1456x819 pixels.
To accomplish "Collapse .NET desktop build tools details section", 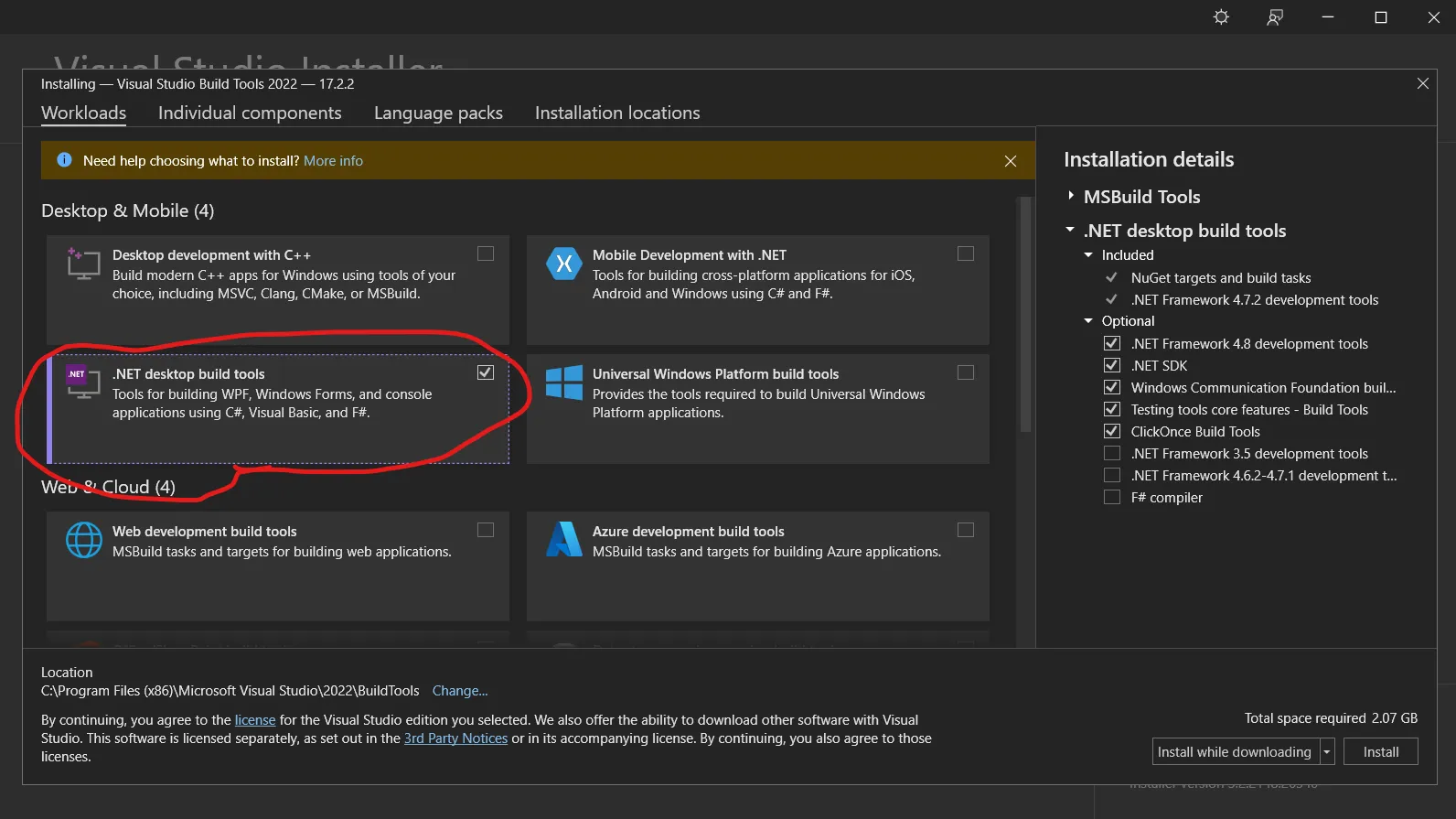I will (1070, 230).
